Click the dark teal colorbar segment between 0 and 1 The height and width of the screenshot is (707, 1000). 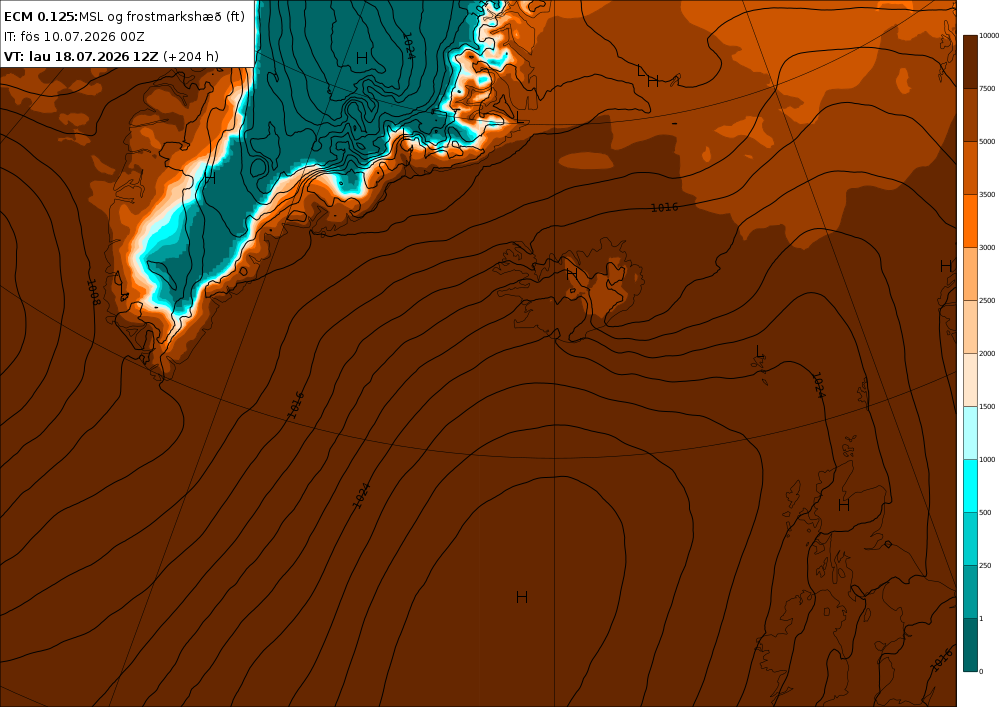point(970,645)
